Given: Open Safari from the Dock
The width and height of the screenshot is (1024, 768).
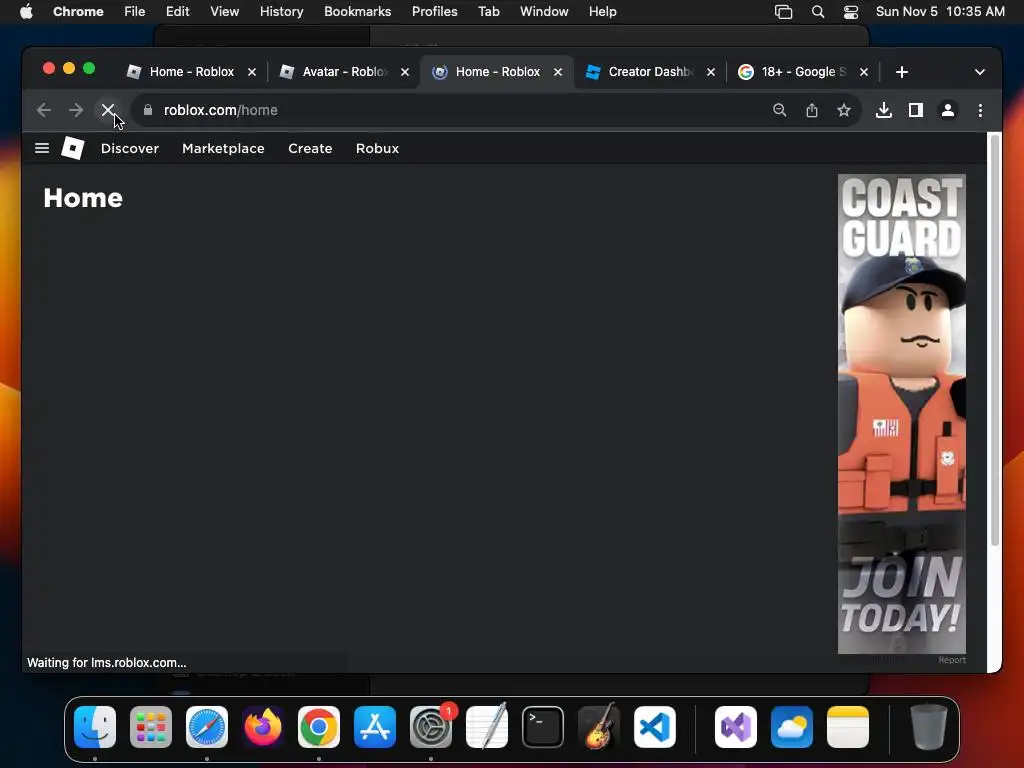Looking at the screenshot, I should [207, 727].
